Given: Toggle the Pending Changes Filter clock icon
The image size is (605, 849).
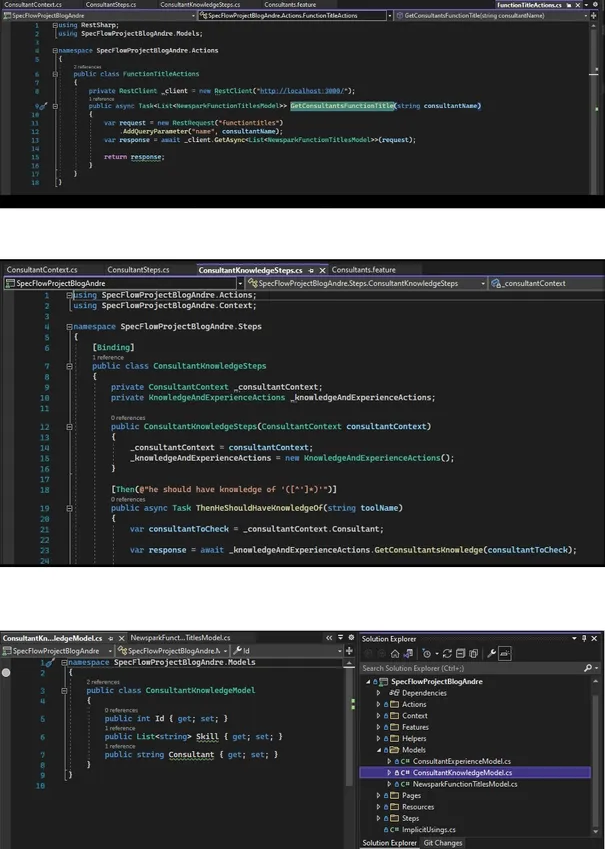Looking at the screenshot, I should [x=427, y=654].
